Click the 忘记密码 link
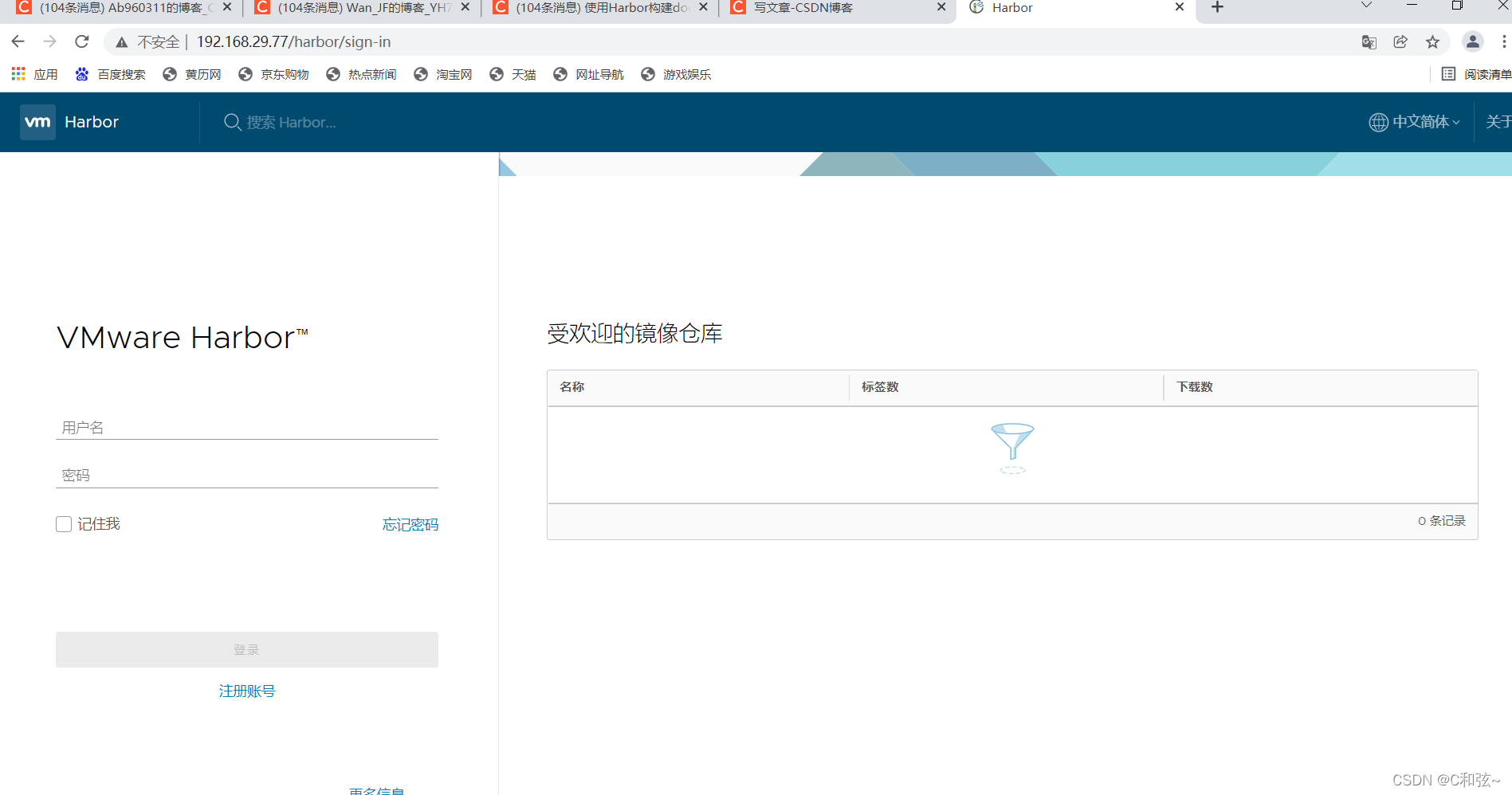This screenshot has width=1512, height=795. [410, 525]
